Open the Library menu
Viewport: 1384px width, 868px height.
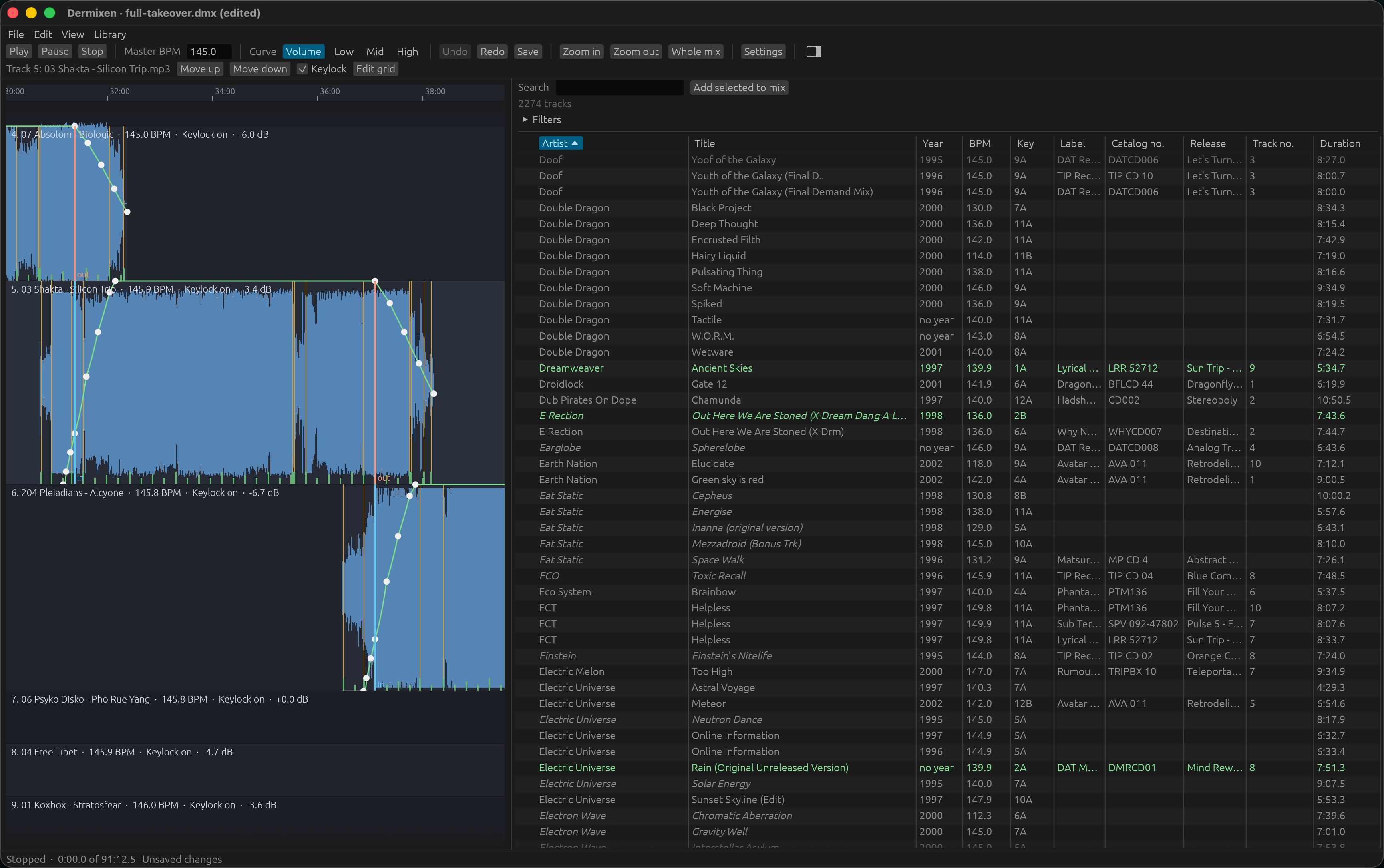tap(110, 34)
